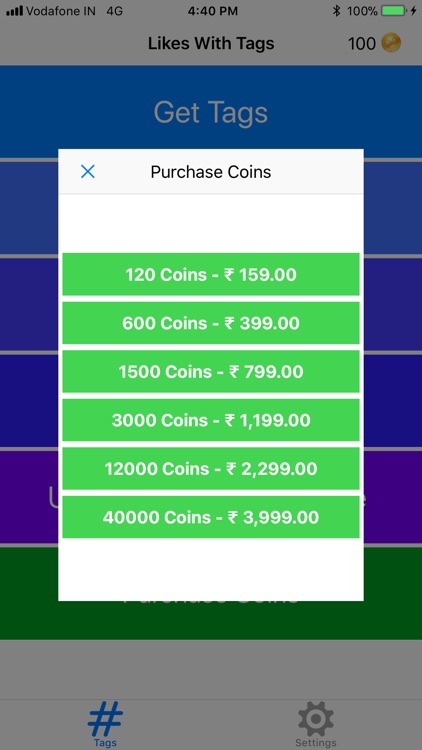Tap the Bluetooth status icon
This screenshot has width=422, height=750.
pos(337,11)
